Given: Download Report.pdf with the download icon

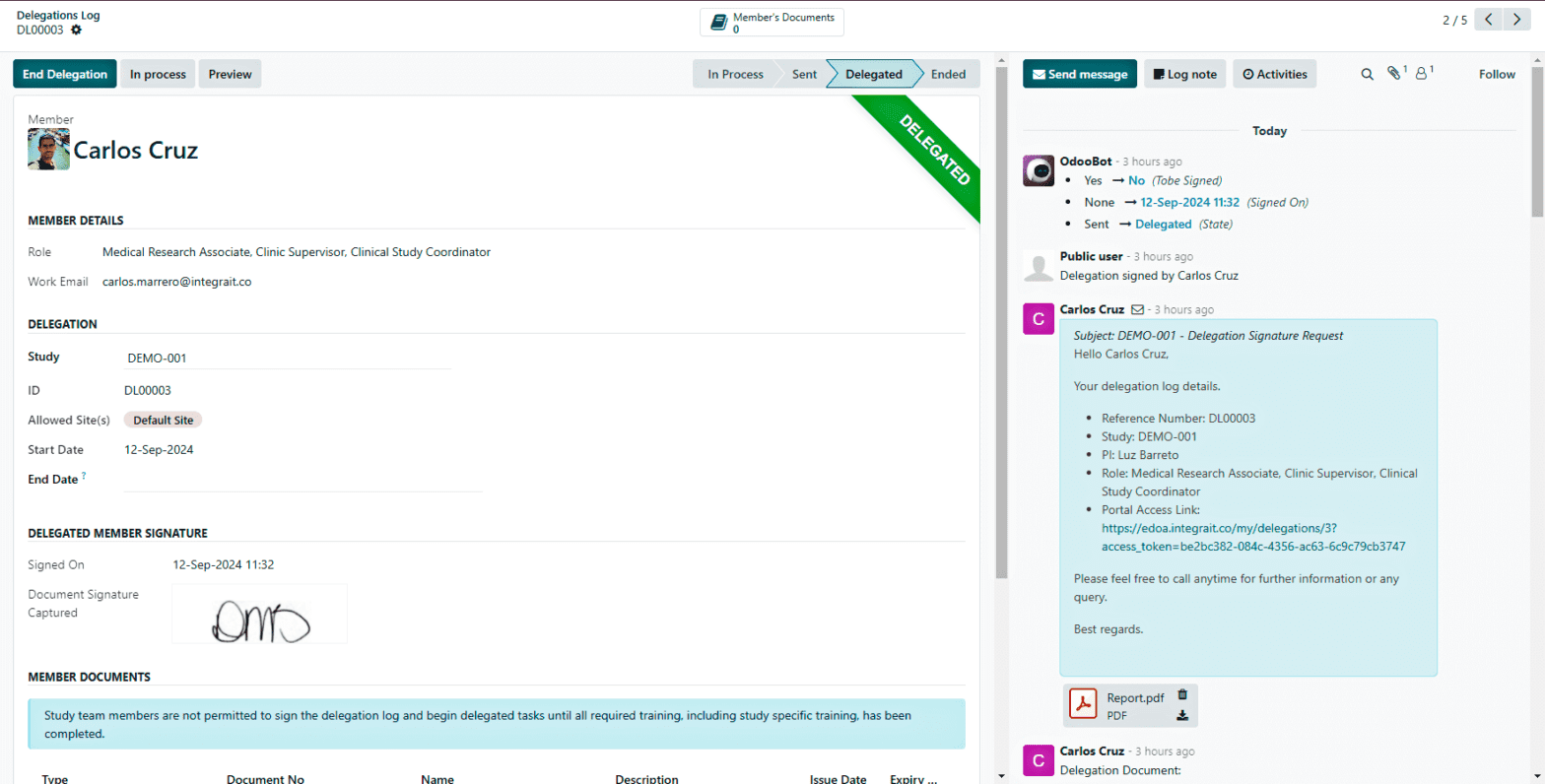Looking at the screenshot, I should pyautogui.click(x=1182, y=716).
